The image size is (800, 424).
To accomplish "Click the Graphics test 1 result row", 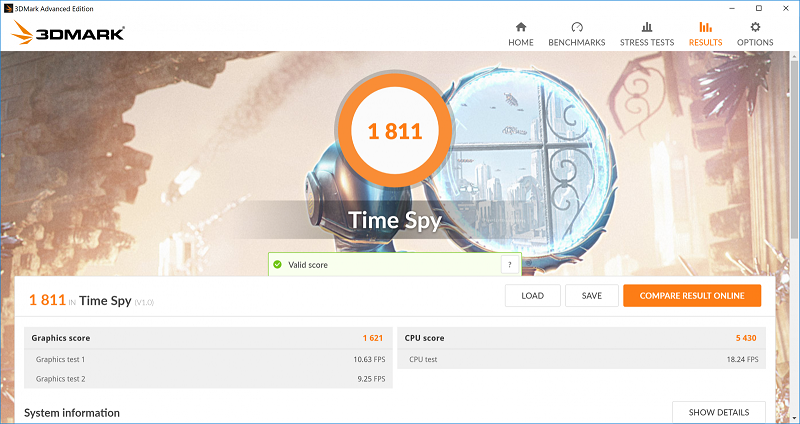I will coord(208,359).
